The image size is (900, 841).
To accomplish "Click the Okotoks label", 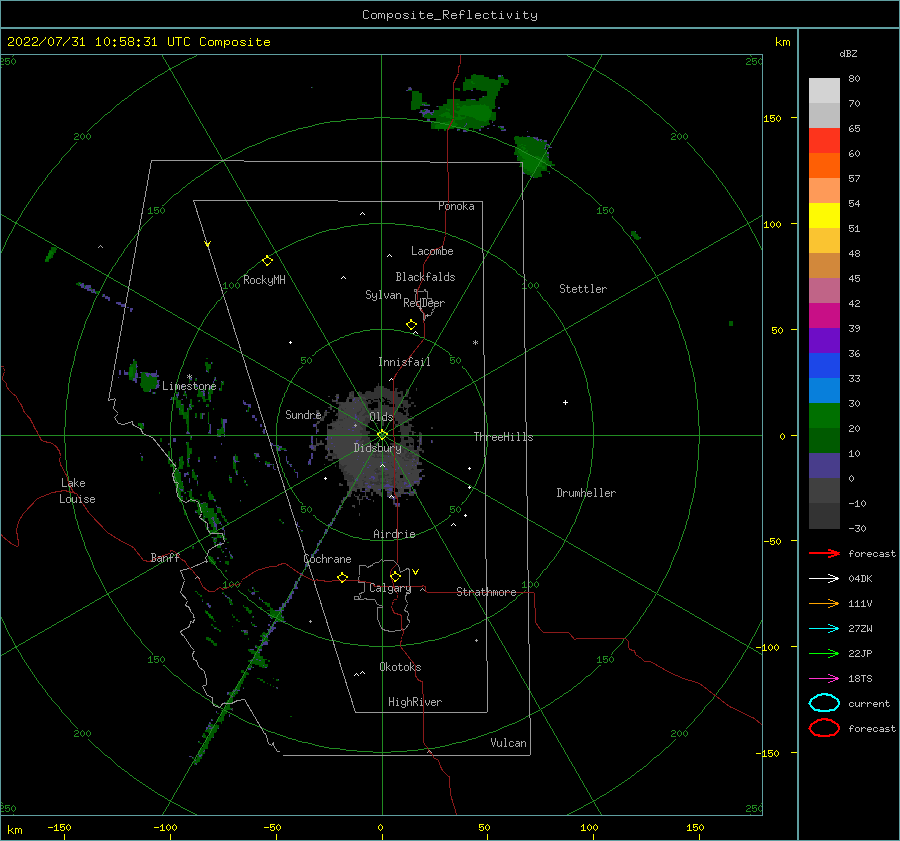I will pos(400,667).
